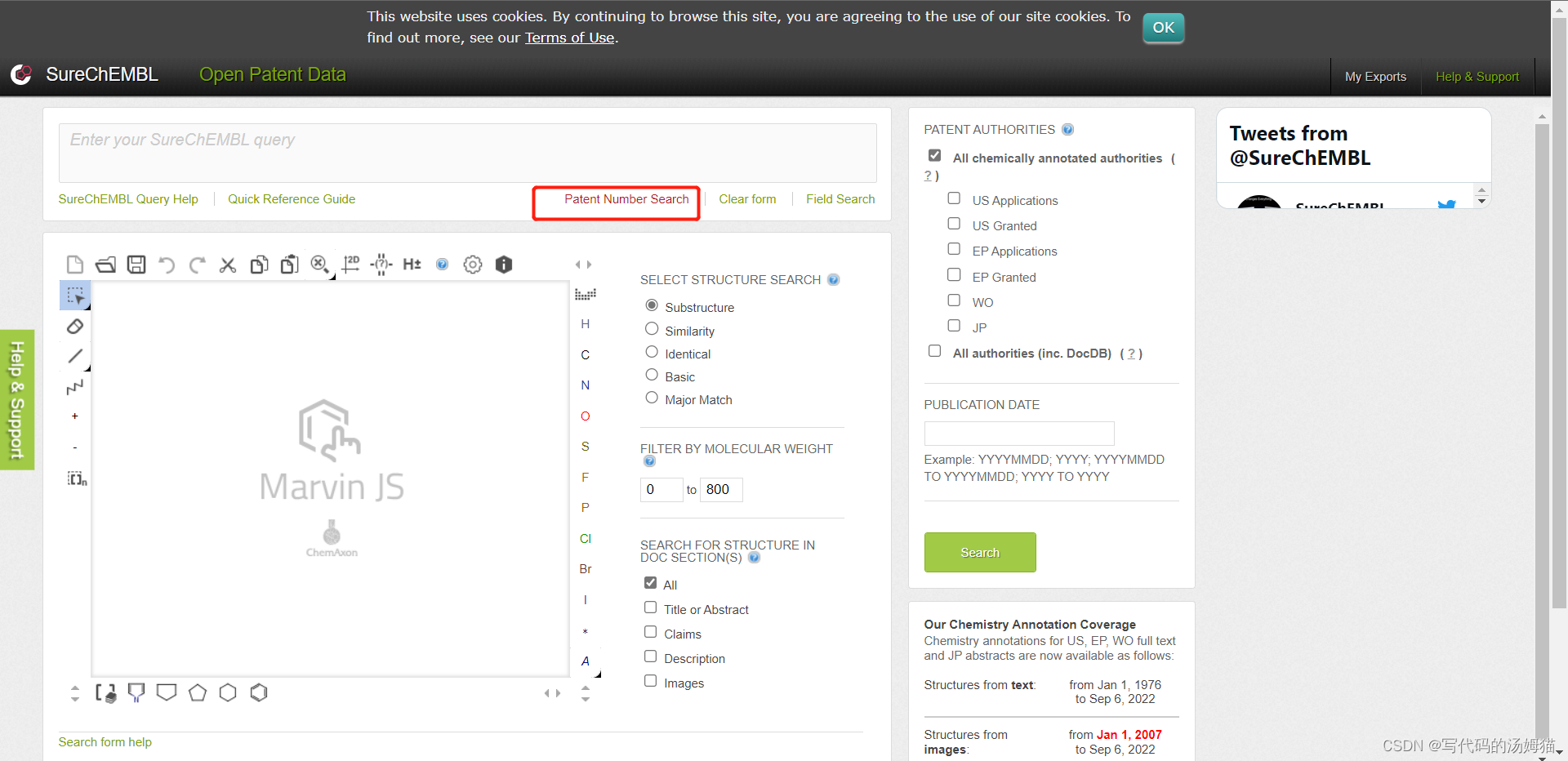Insert the cyclohexane ring template
The width and height of the screenshot is (1568, 761).
pyautogui.click(x=228, y=693)
